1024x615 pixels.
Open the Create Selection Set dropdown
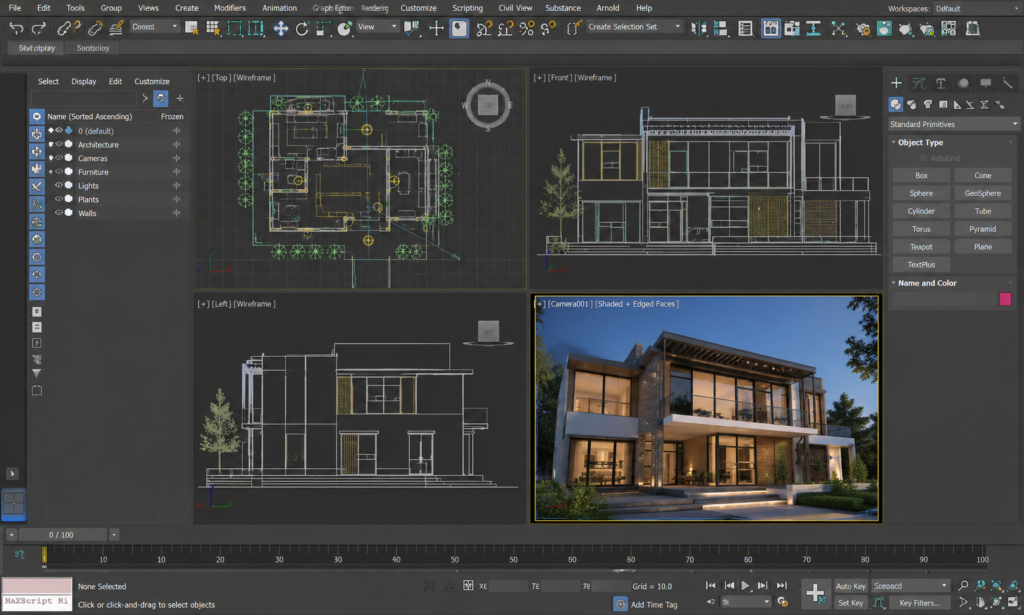(633, 27)
